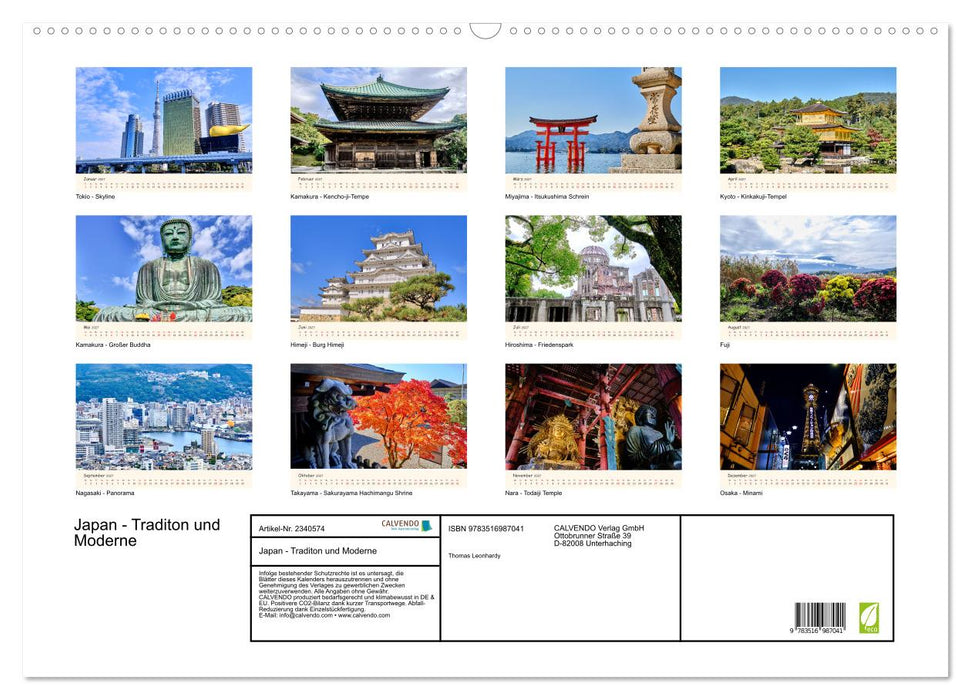Select the Nagasaki Panorama photo

coord(163,417)
